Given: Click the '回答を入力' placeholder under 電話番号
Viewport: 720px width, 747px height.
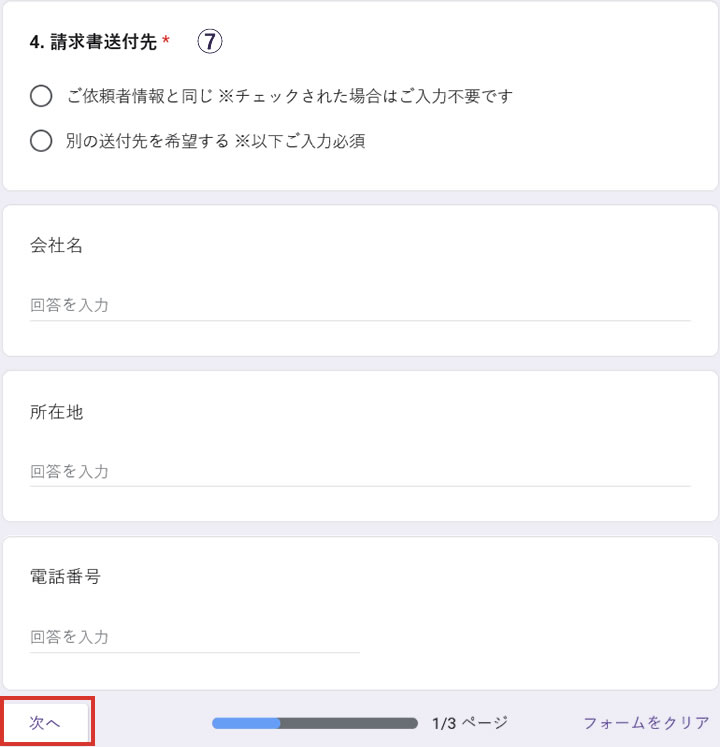Looking at the screenshot, I should (x=70, y=637).
